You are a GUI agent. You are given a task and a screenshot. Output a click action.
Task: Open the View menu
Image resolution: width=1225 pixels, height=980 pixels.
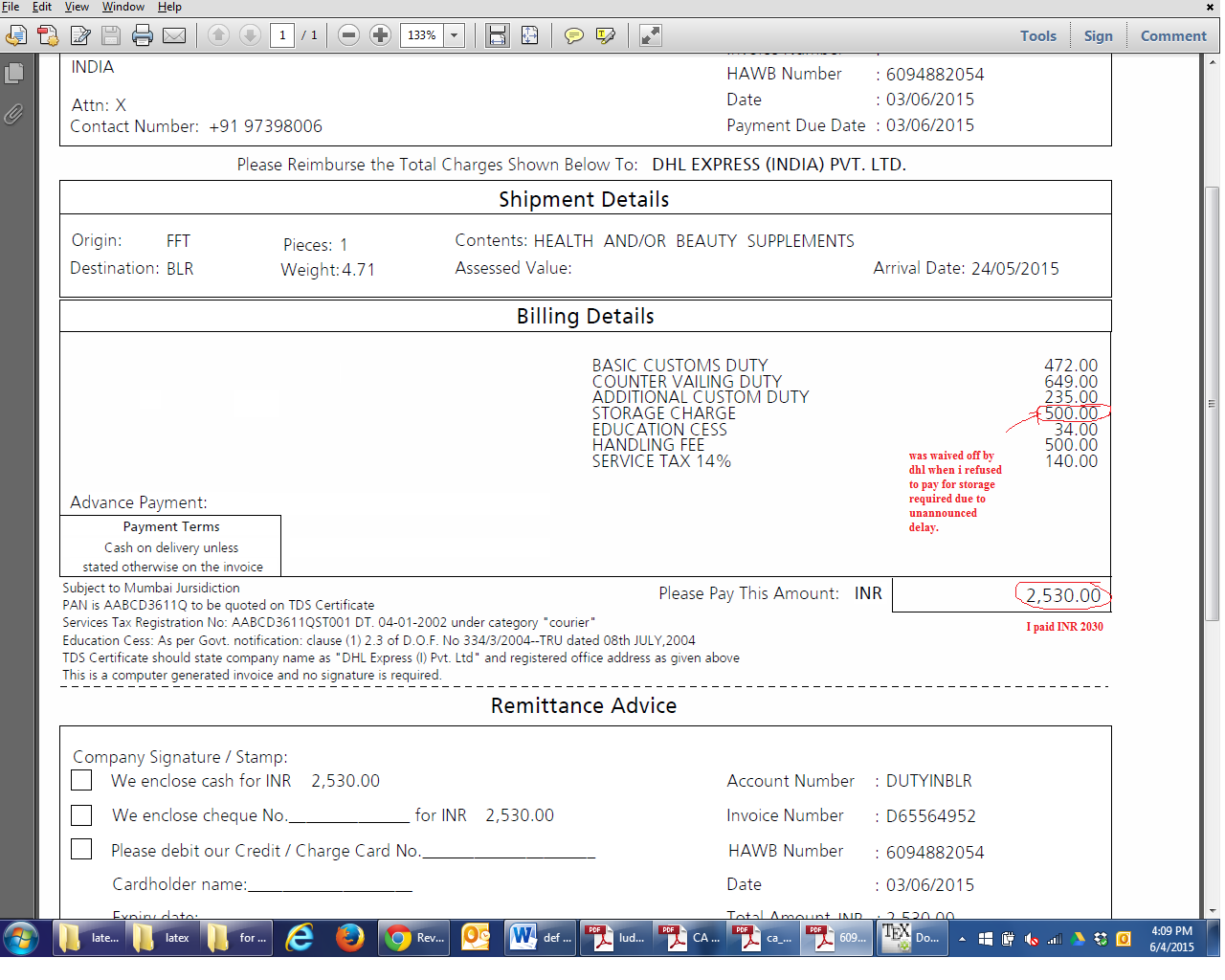(77, 7)
